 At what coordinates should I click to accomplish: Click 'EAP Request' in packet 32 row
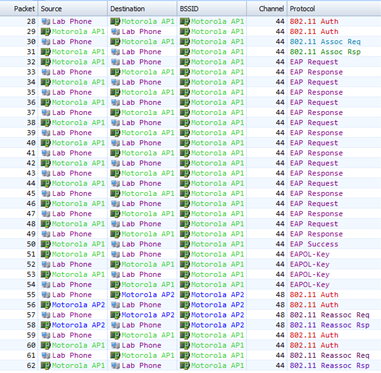point(314,62)
